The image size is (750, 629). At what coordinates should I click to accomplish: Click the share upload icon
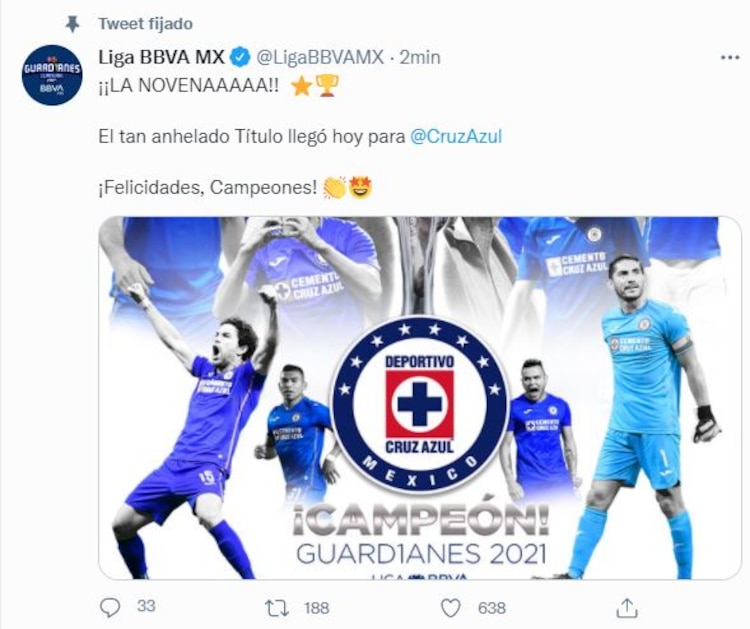pyautogui.click(x=627, y=607)
